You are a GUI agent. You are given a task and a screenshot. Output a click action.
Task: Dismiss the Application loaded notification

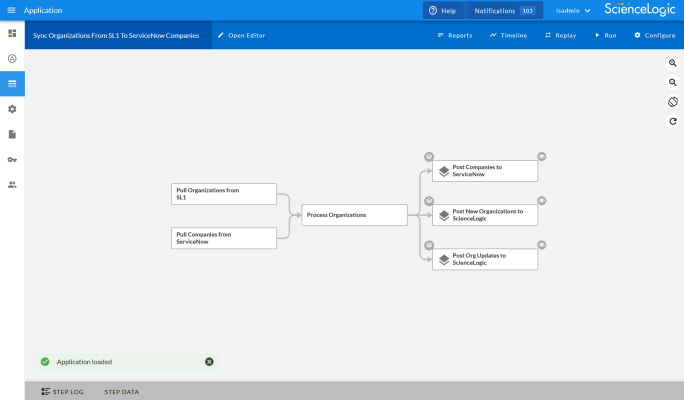click(209, 362)
